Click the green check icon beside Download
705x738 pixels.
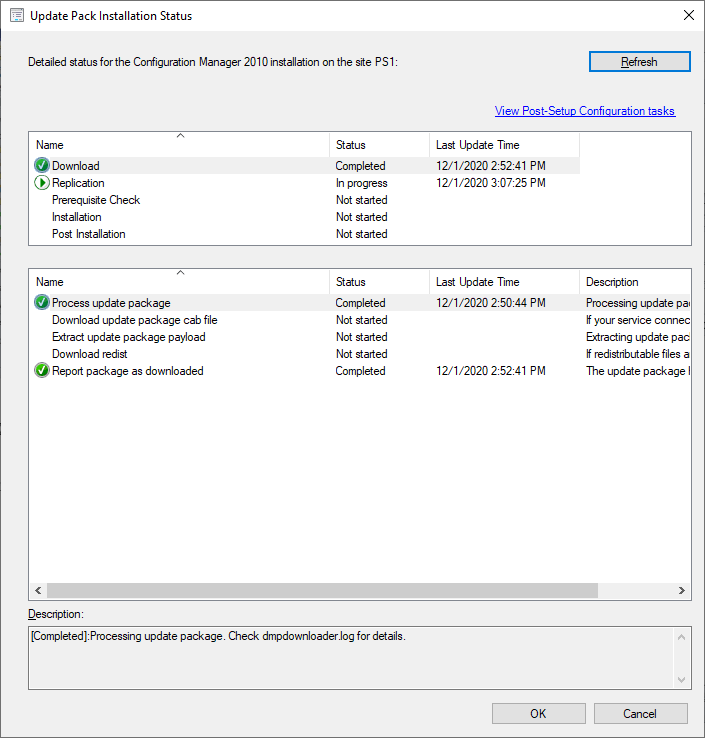(x=42, y=166)
